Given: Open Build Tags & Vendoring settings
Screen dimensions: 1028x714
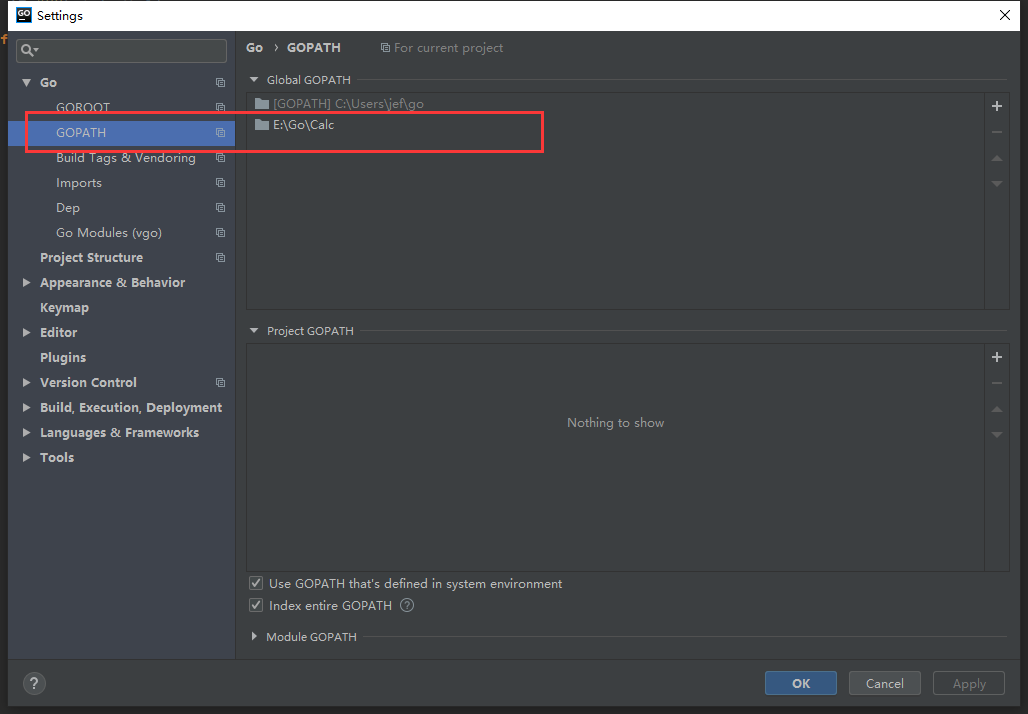Looking at the screenshot, I should click(x=125, y=157).
